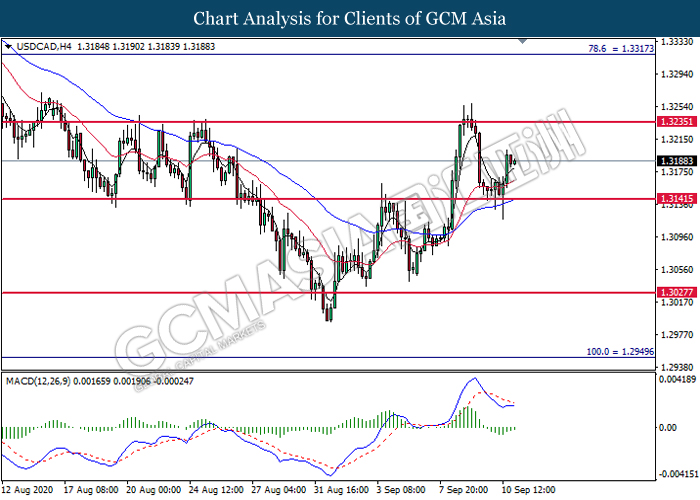
Task: Click the small arrow beside USDCAD,H4
Action: tap(8, 46)
